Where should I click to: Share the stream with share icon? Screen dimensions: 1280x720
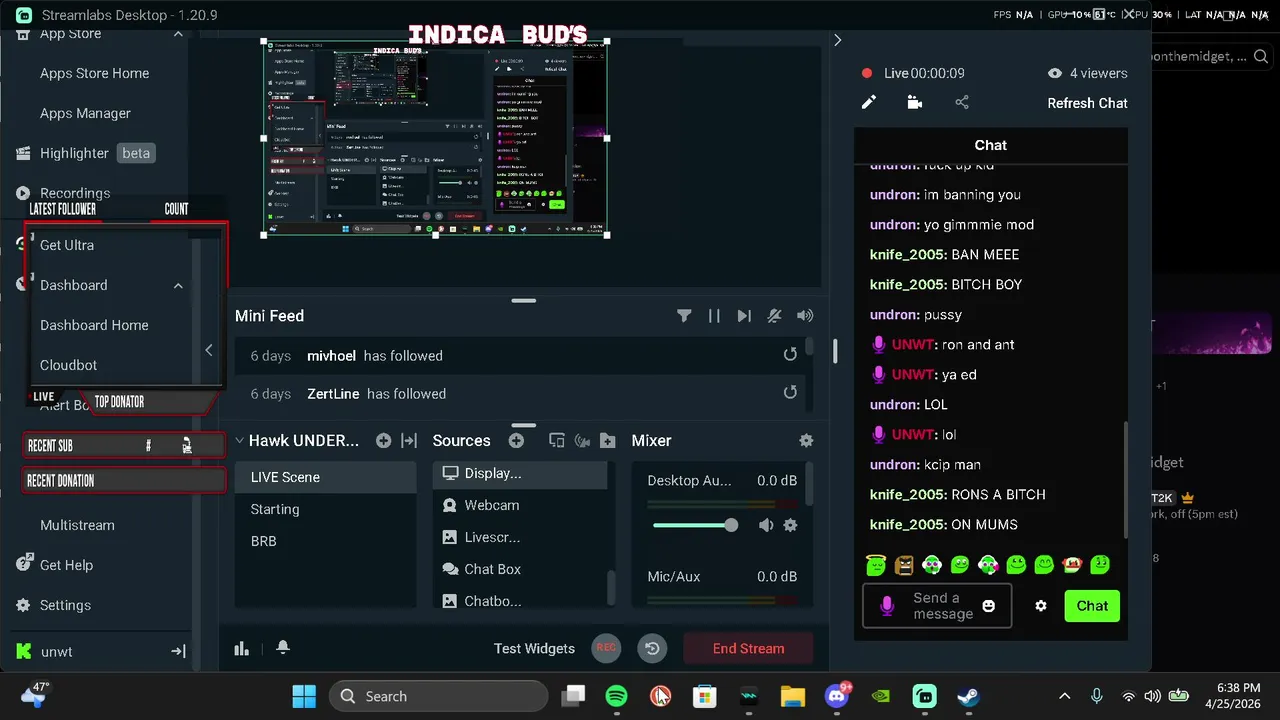tap(962, 102)
